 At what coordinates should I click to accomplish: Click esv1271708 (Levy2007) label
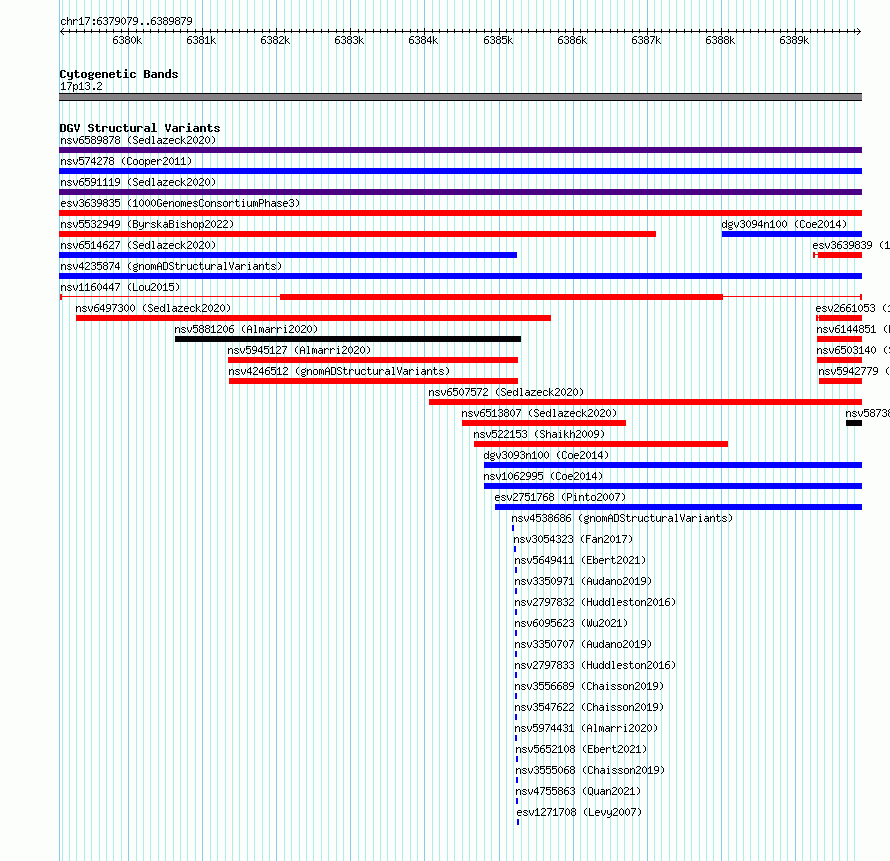pos(580,812)
